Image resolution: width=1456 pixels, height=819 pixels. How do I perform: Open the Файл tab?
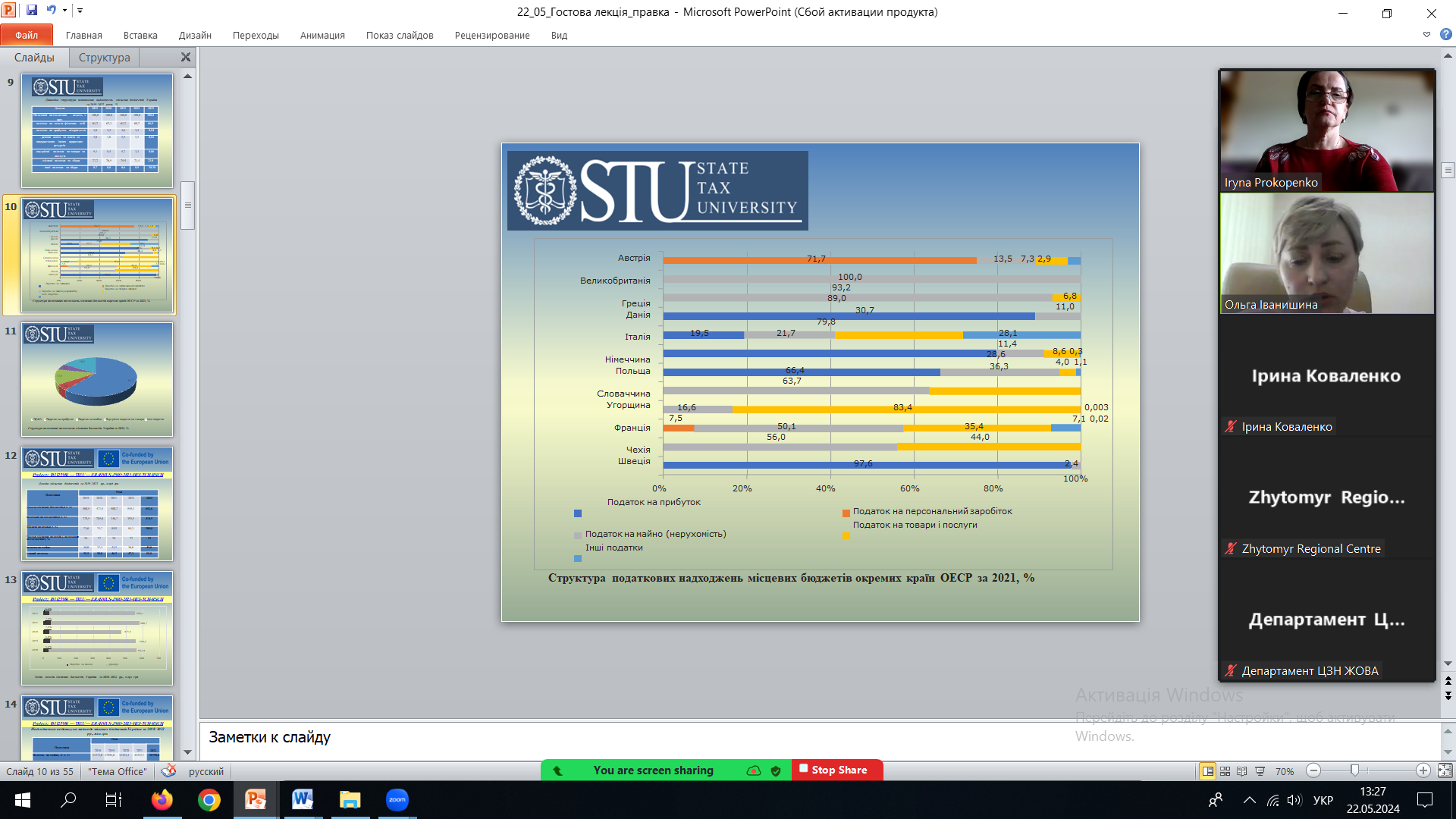click(27, 35)
